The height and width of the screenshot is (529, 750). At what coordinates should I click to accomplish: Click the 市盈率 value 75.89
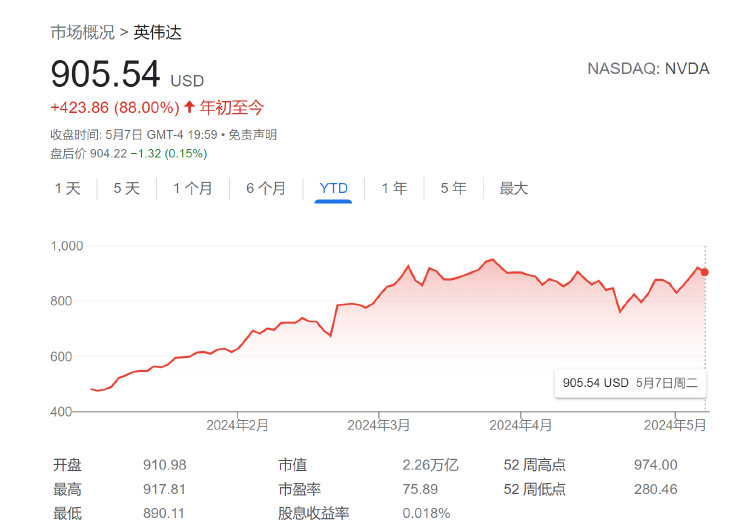click(420, 489)
